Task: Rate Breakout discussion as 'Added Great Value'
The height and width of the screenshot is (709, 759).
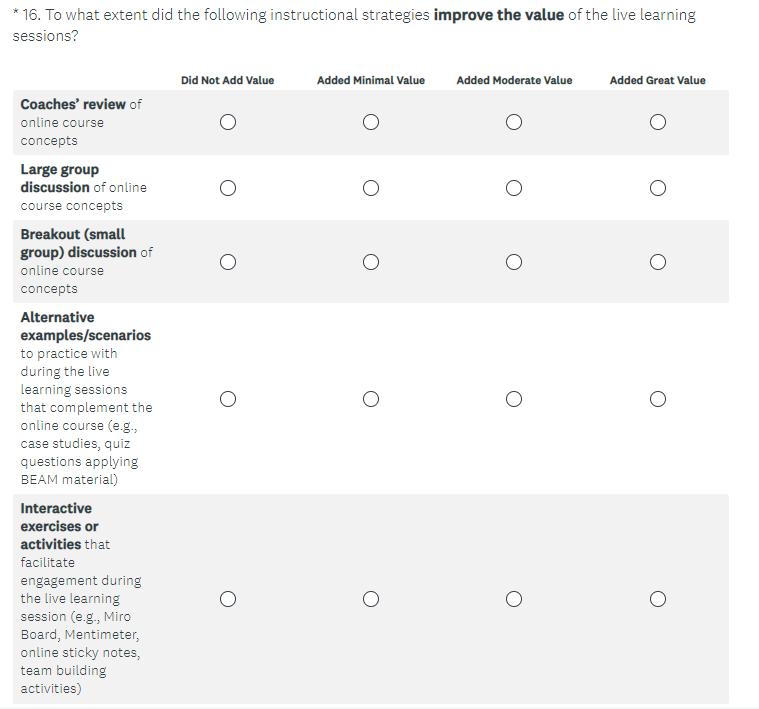Action: point(657,262)
